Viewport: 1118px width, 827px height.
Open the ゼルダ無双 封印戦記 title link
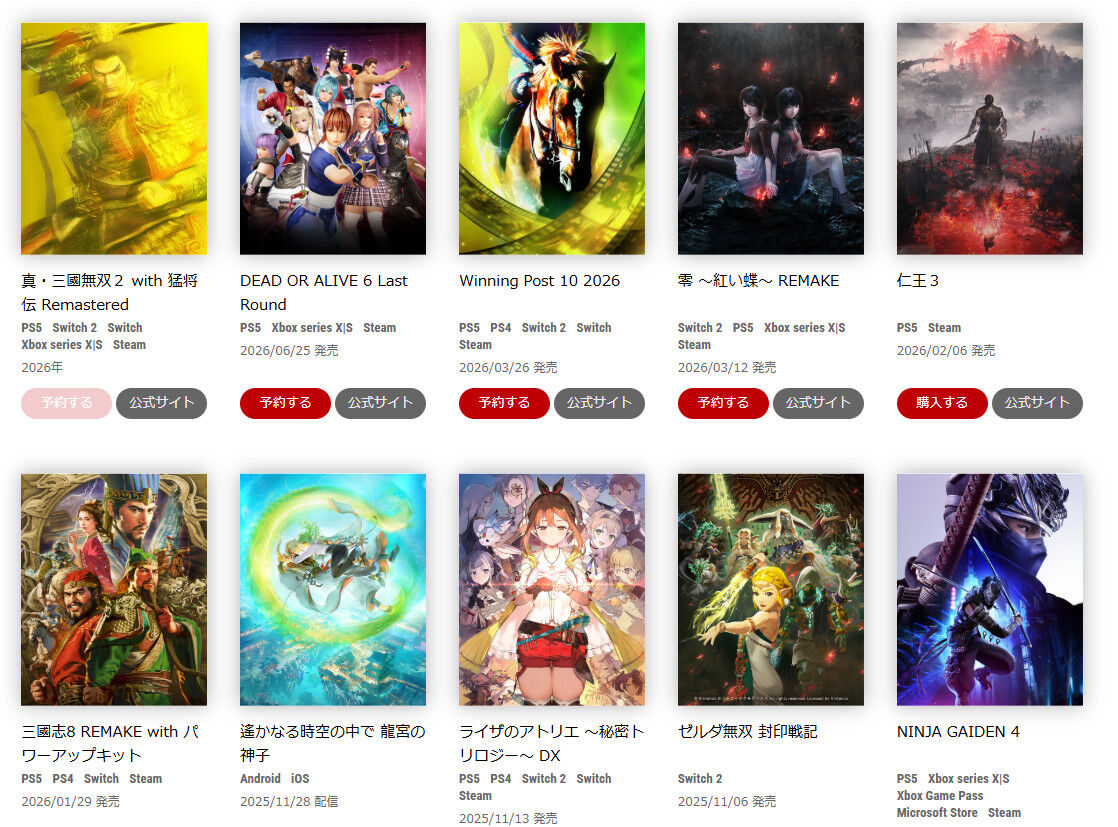click(747, 731)
